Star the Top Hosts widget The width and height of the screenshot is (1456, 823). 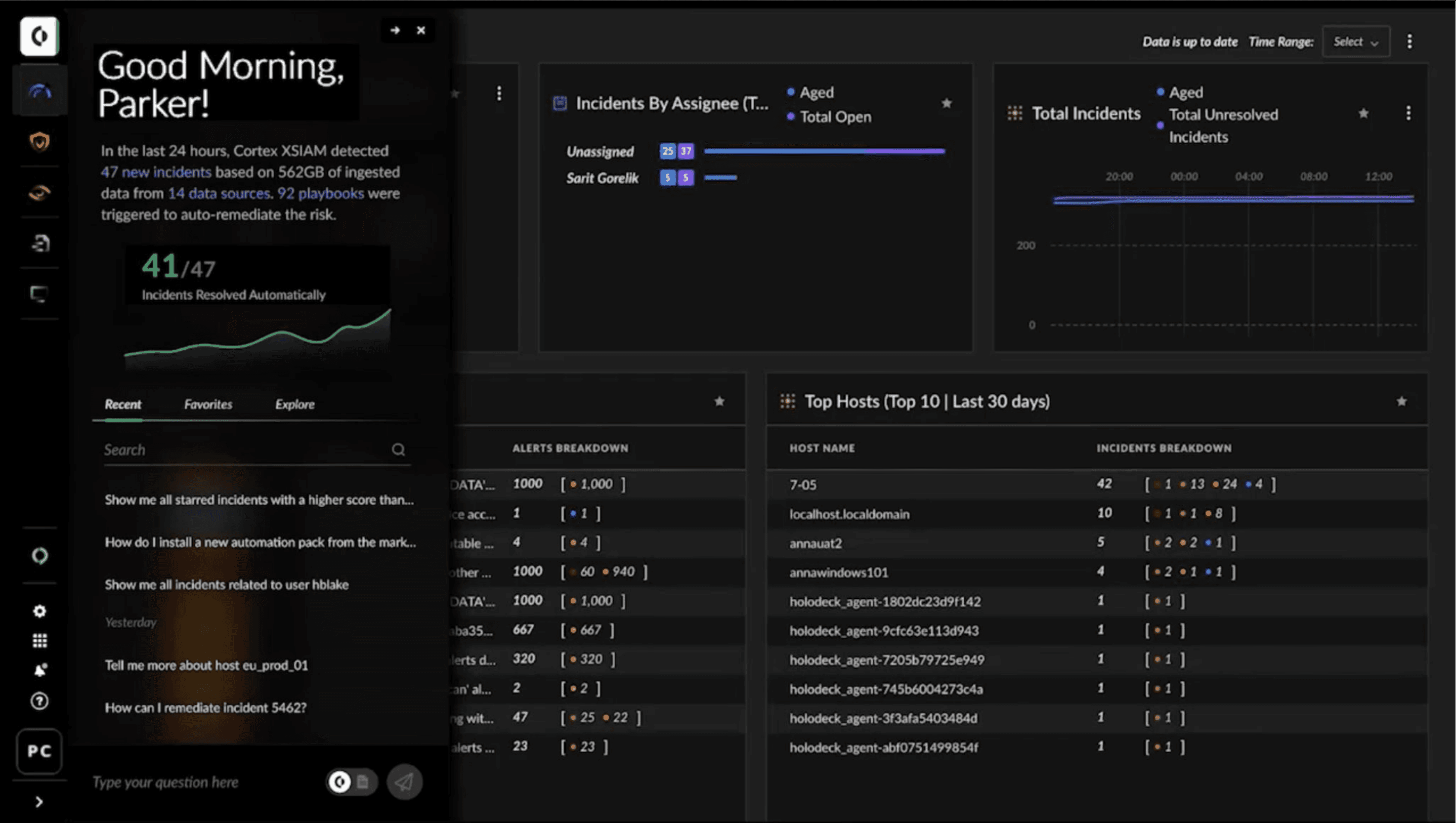(1401, 401)
